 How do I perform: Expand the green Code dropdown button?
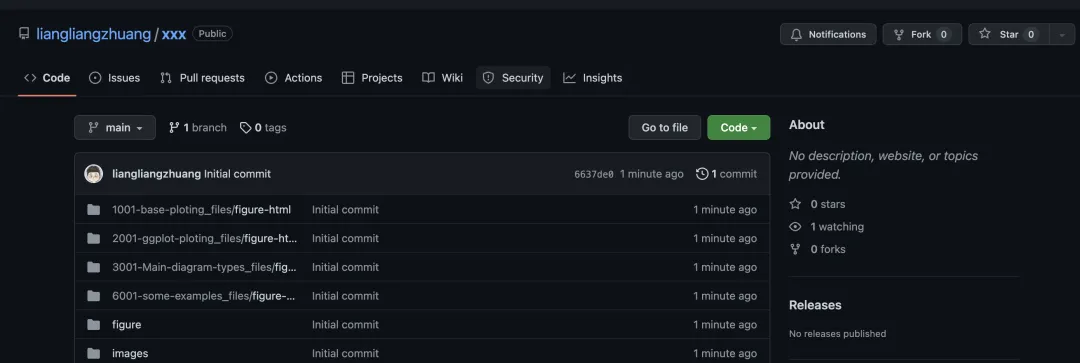(738, 127)
